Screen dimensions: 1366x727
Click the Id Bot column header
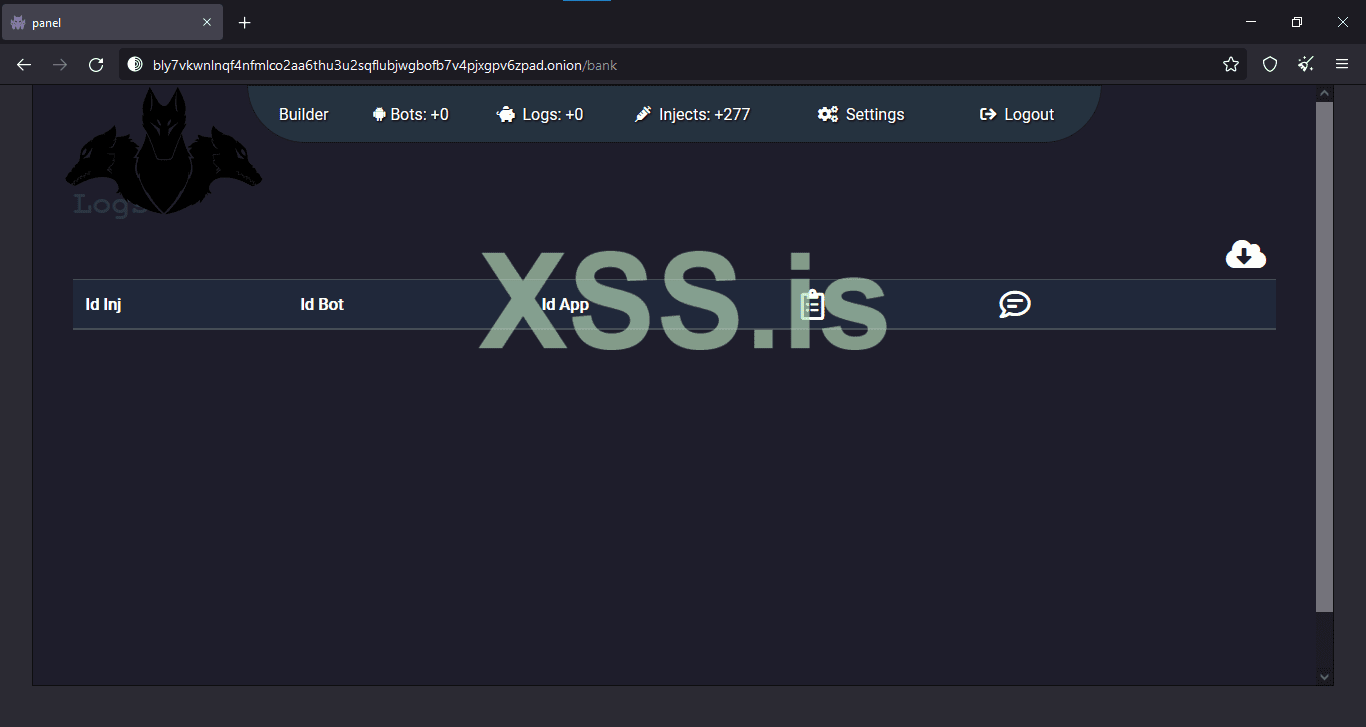[322, 304]
